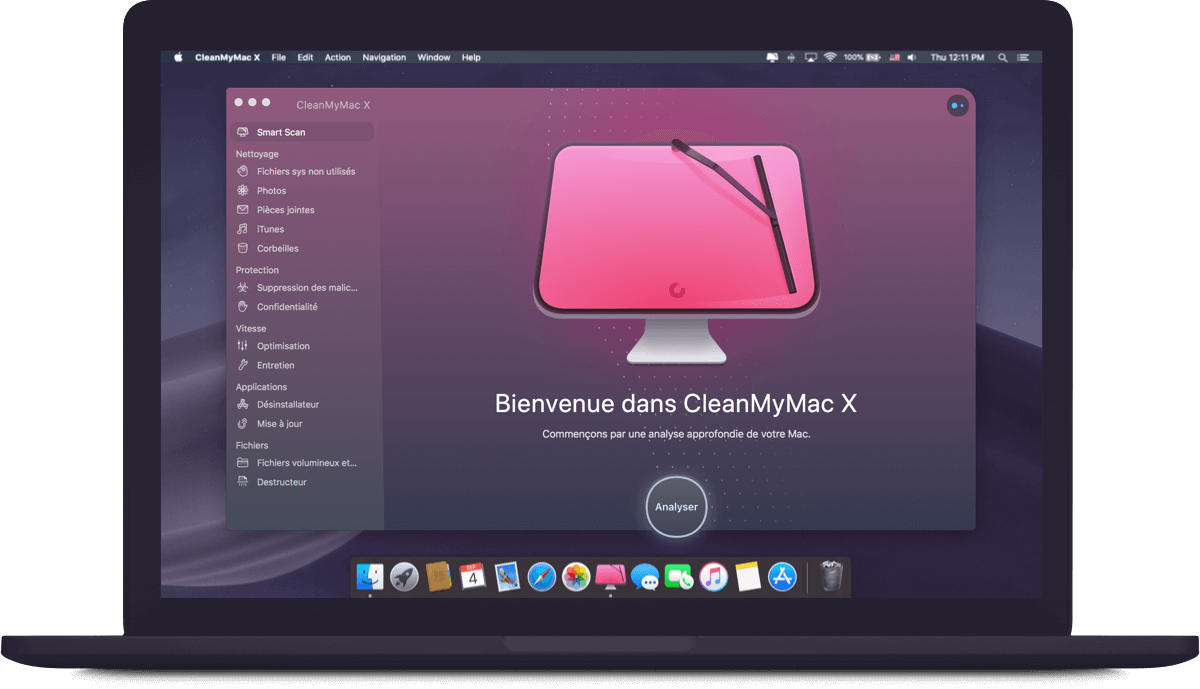Open the Confidentialité module
1200x689 pixels.
[289, 306]
